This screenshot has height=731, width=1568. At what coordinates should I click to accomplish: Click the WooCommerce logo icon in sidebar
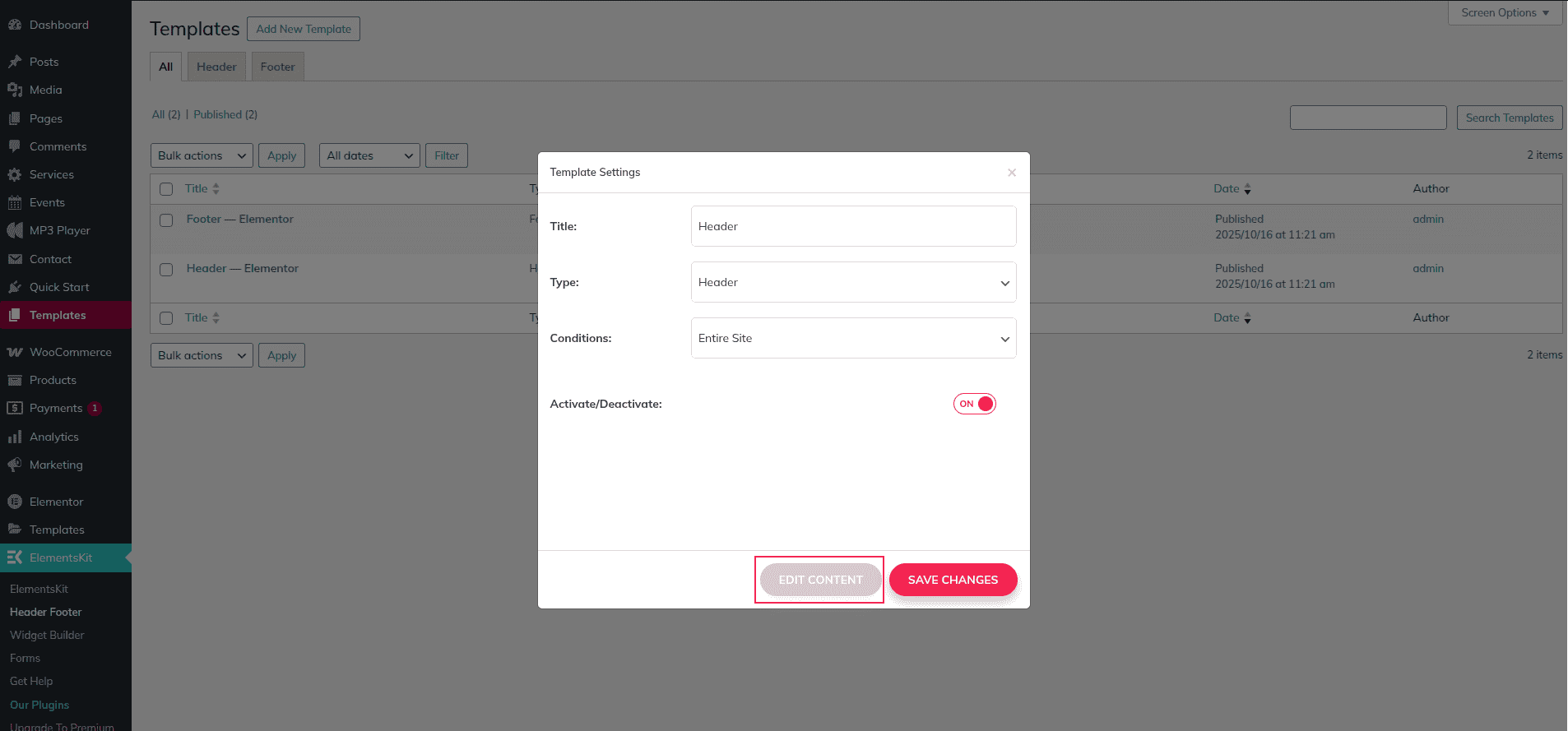coord(15,352)
